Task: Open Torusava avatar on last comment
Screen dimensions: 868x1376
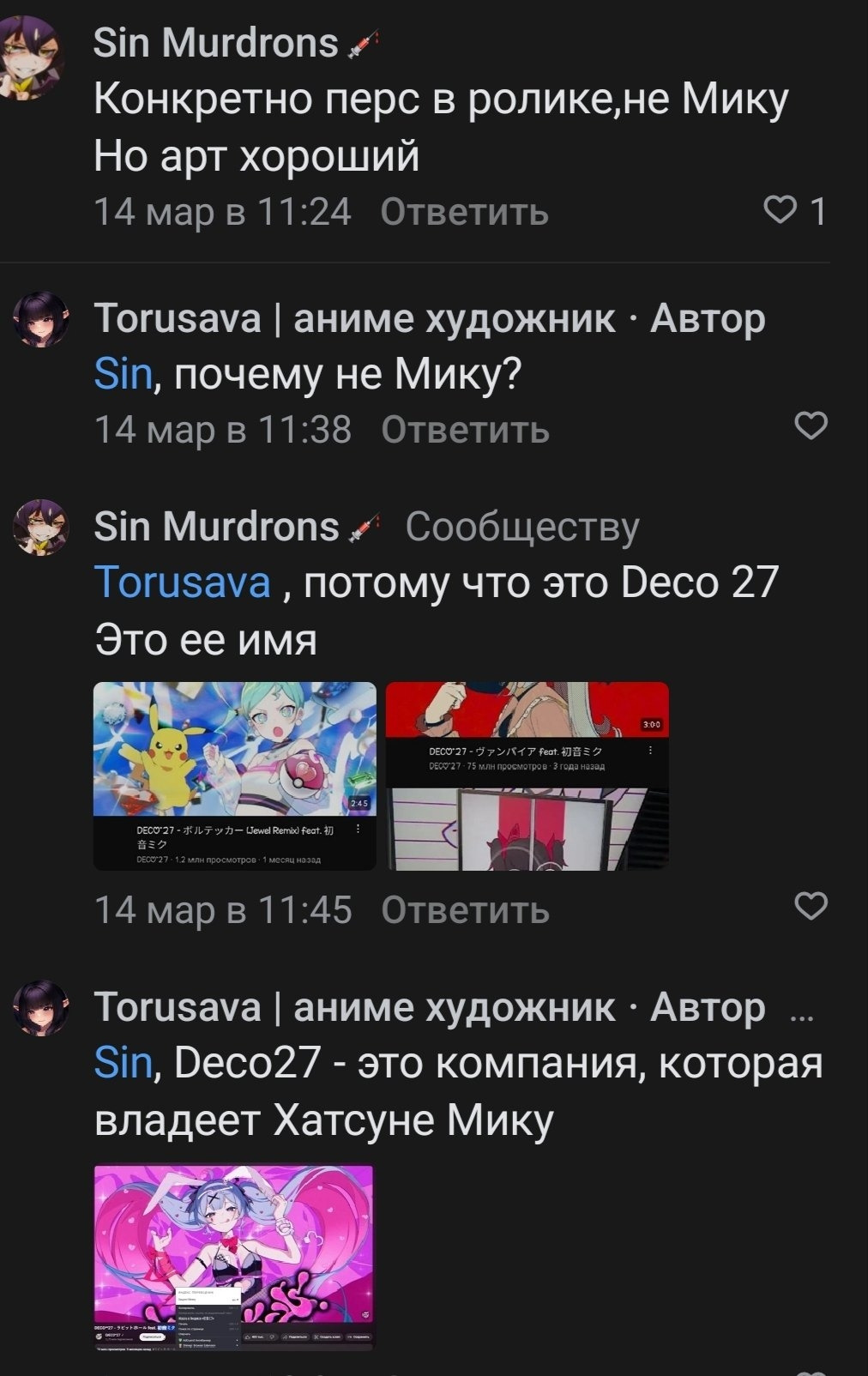Action: [x=40, y=1008]
